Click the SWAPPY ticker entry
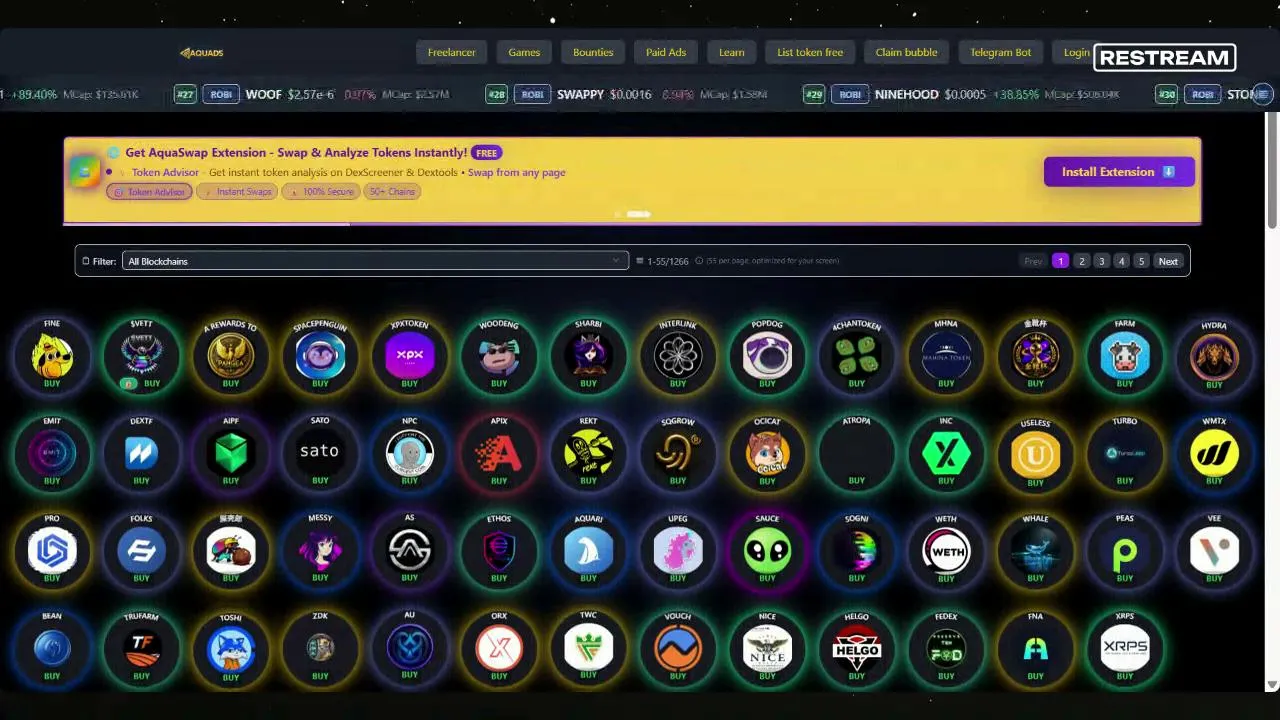 coord(626,94)
